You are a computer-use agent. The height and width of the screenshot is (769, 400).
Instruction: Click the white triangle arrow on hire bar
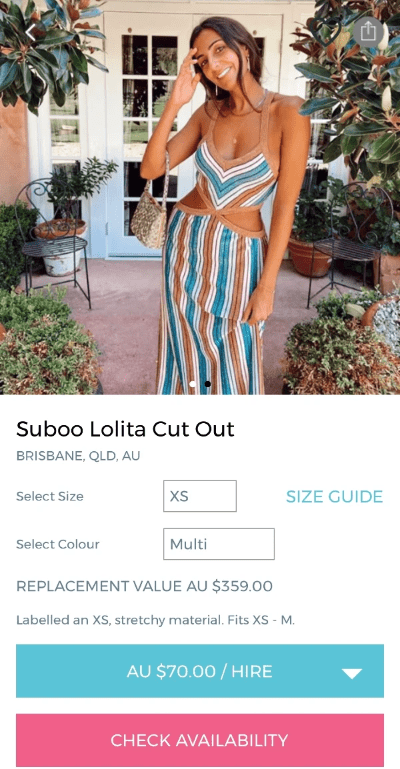351,673
